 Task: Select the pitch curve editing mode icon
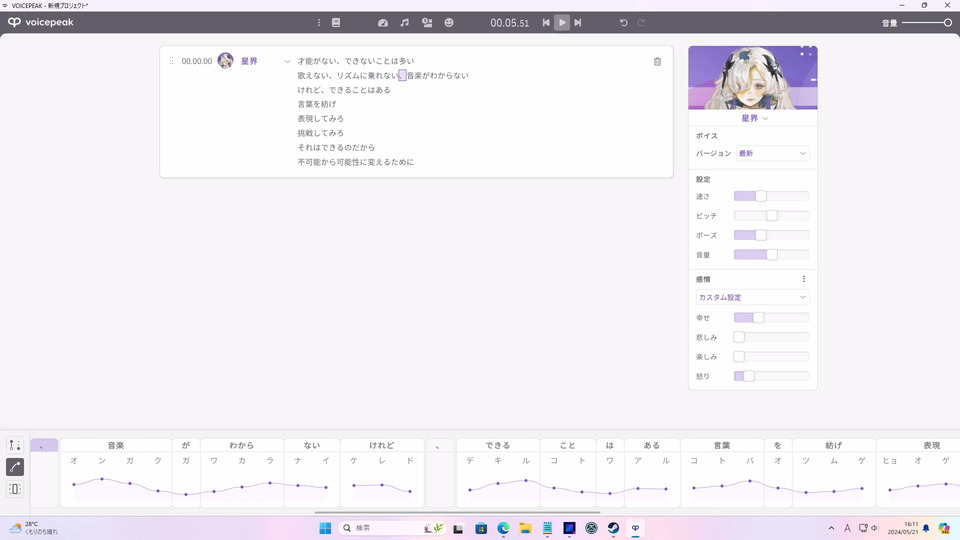[15, 467]
